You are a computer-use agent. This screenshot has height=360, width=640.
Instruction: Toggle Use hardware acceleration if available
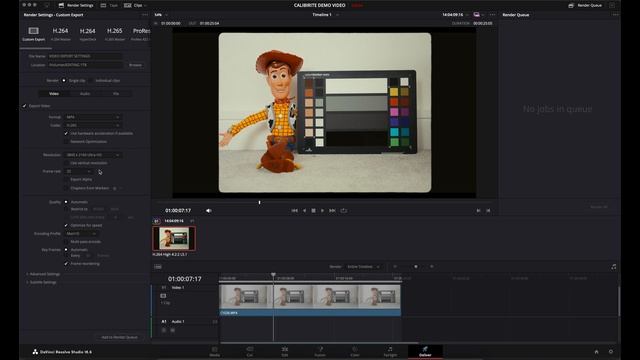(x=66, y=133)
